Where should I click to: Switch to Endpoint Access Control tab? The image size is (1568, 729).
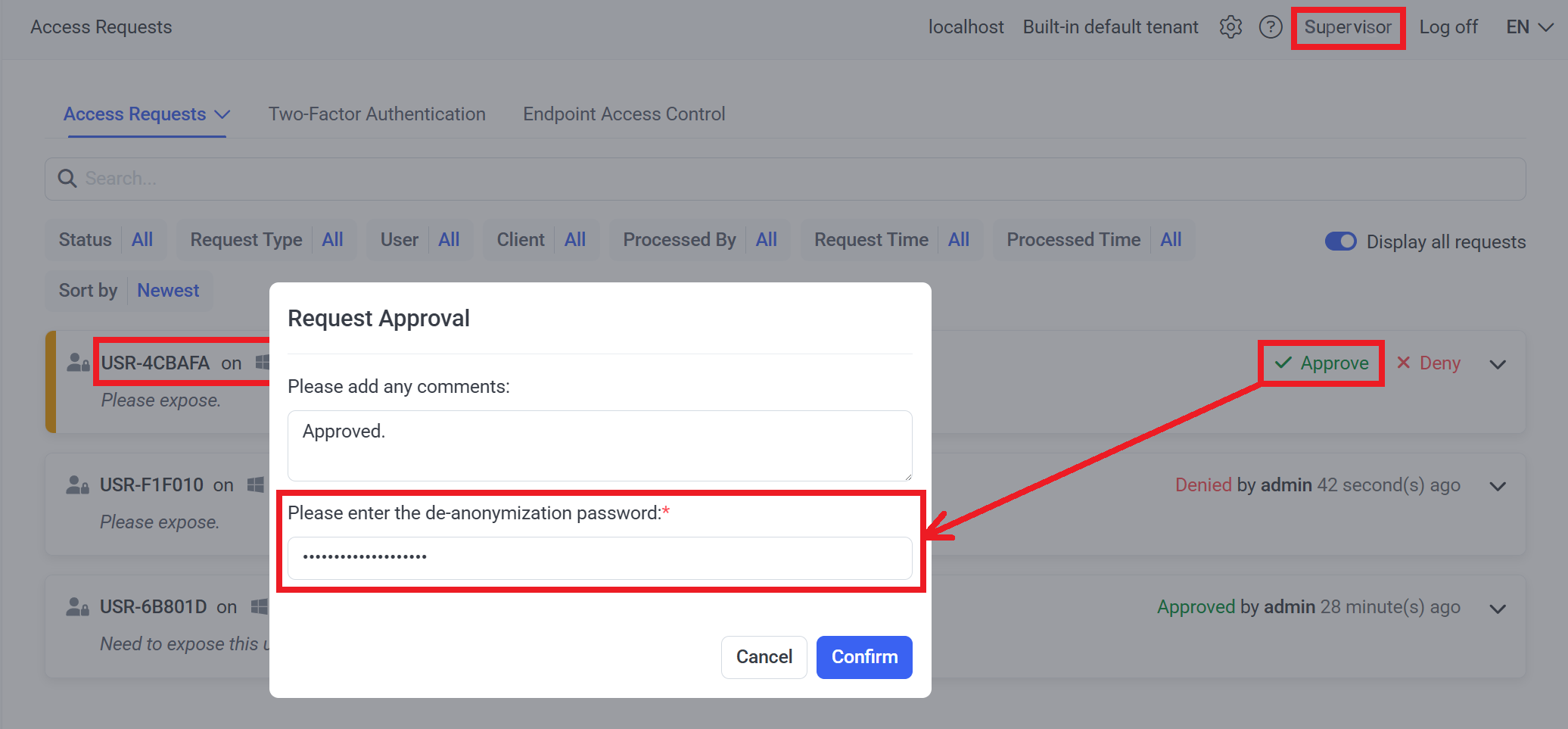pyautogui.click(x=624, y=114)
